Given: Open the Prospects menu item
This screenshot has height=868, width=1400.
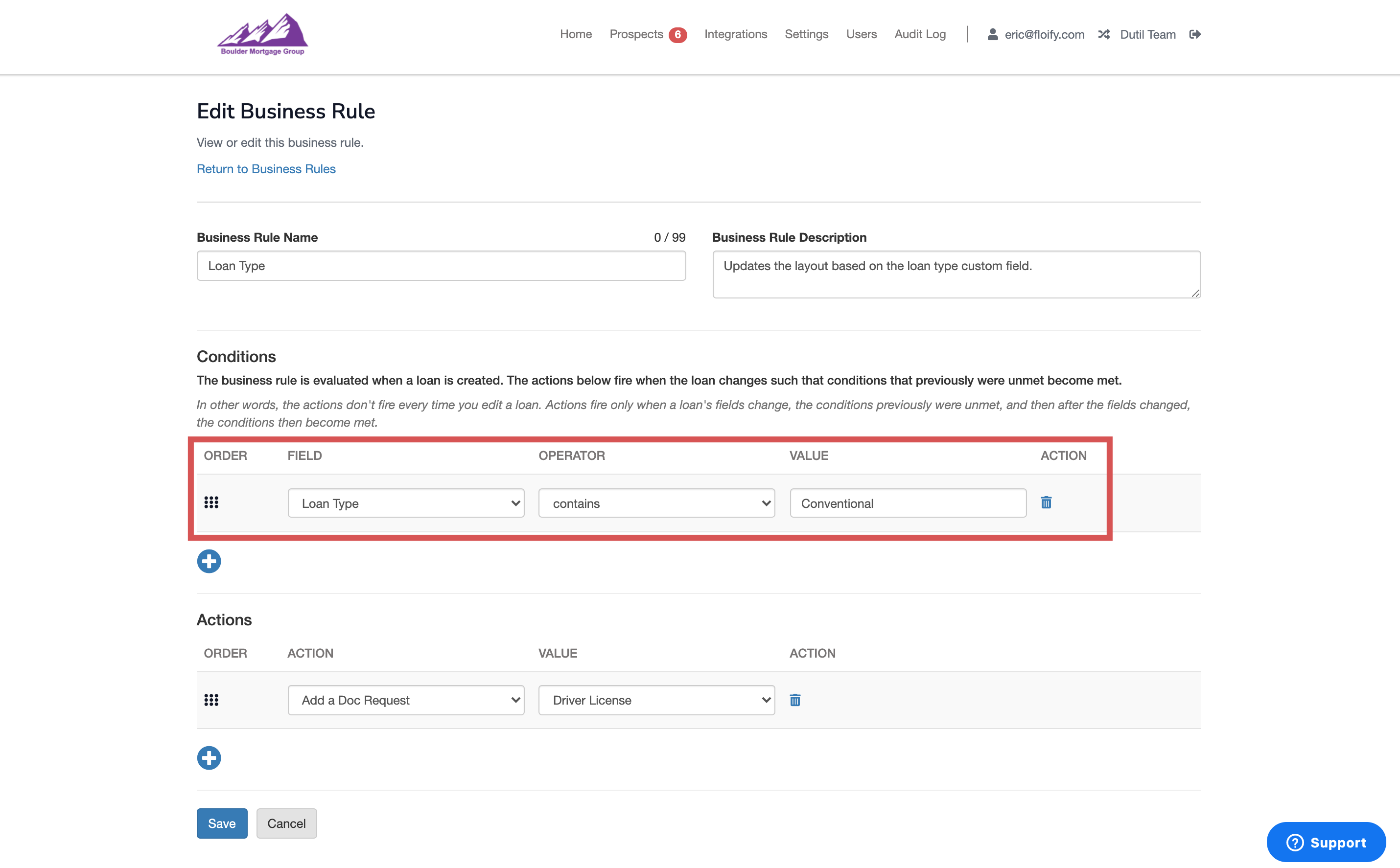Looking at the screenshot, I should 636,34.
